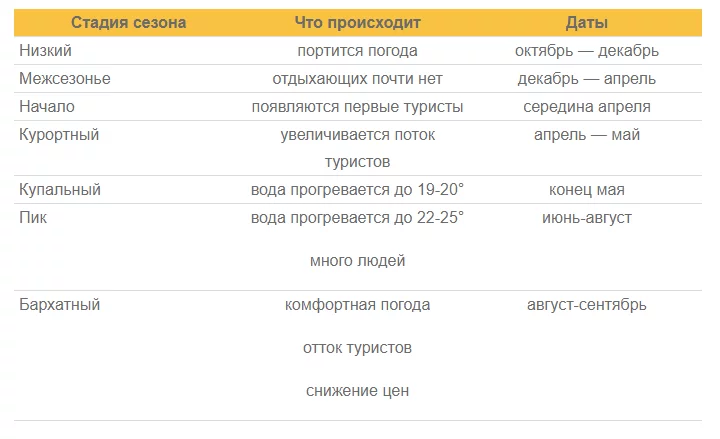Click the "декабрь — апрель" date cell
Image resolution: width=720 pixels, height=439 pixels.
tap(586, 78)
